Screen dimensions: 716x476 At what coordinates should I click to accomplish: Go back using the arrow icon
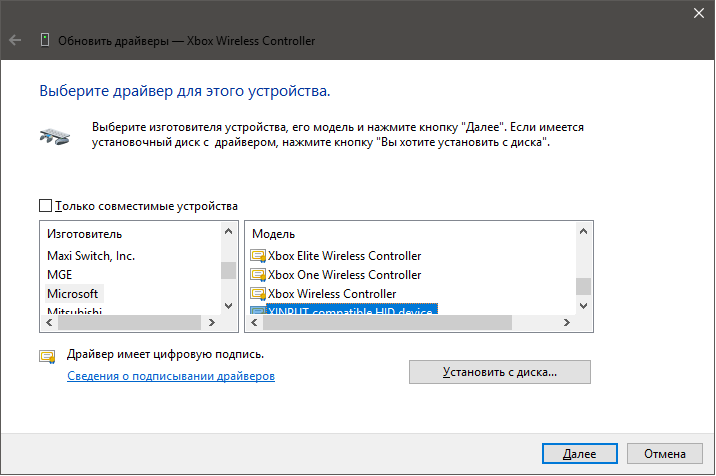click(15, 41)
